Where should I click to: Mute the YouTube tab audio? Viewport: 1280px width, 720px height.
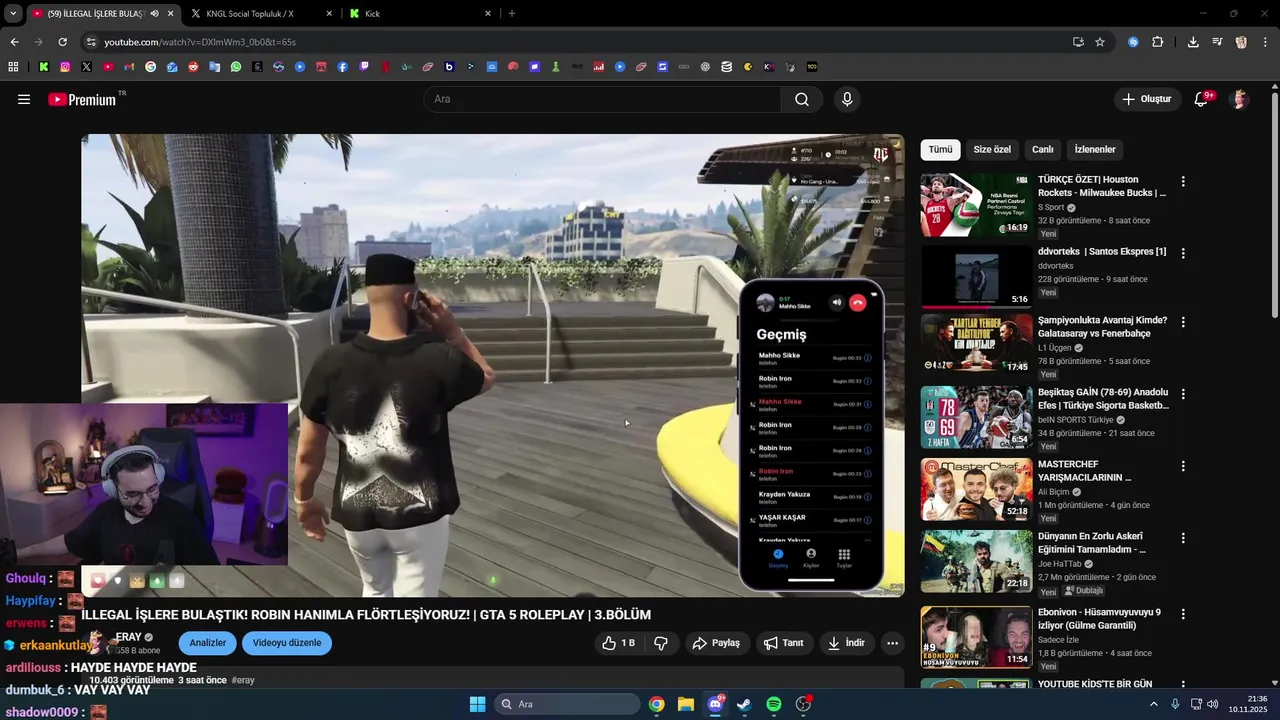pos(154,14)
